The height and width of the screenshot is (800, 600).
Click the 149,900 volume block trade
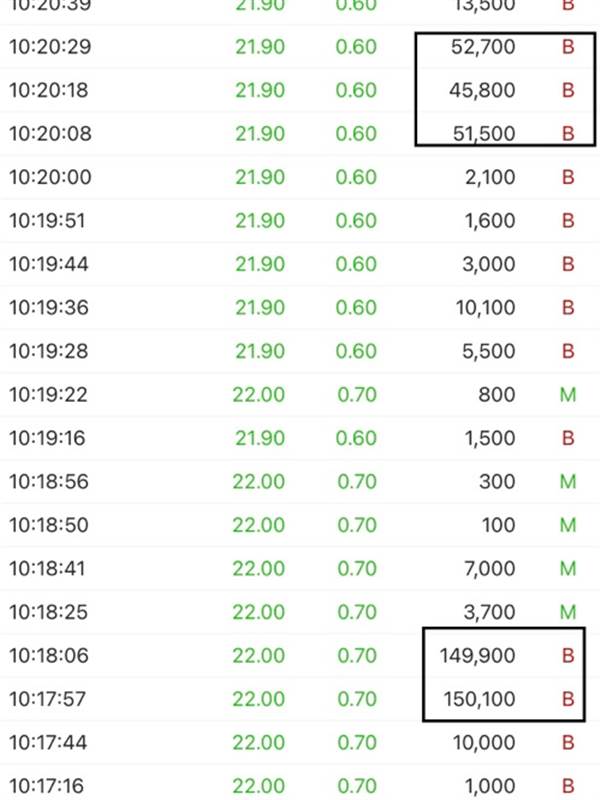(x=477, y=656)
